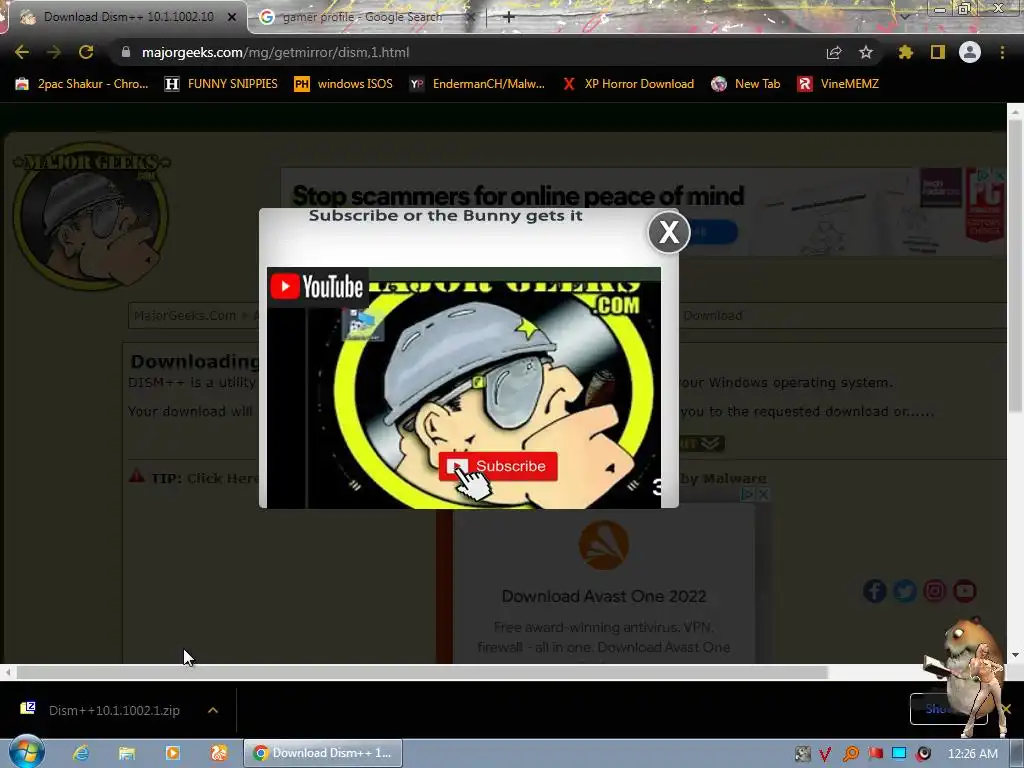Screen dimensions: 1024x768
Task: Open the New Tab bookmark
Action: (746, 84)
